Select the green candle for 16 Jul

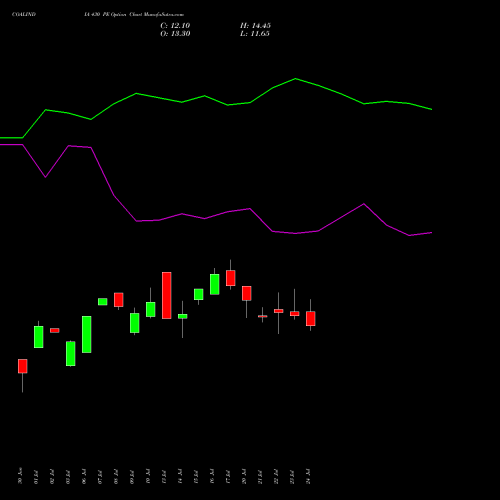click(215, 284)
